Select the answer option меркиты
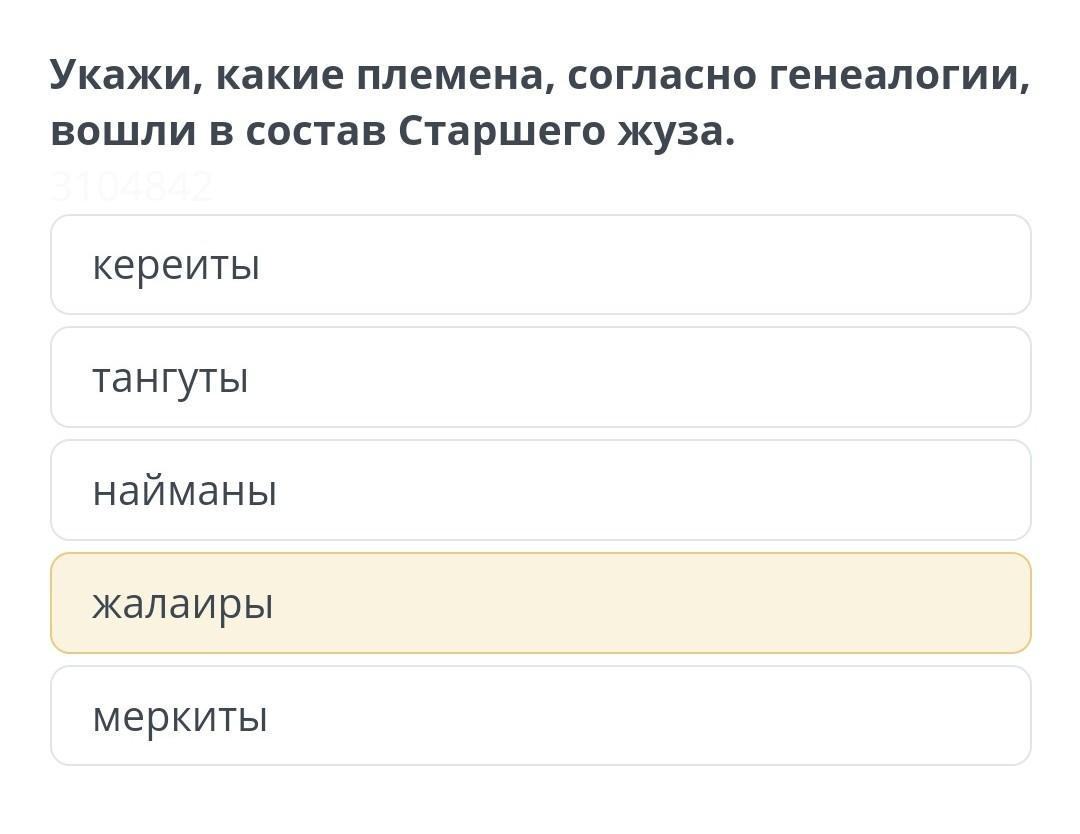The width and height of the screenshot is (1080, 834). point(541,716)
